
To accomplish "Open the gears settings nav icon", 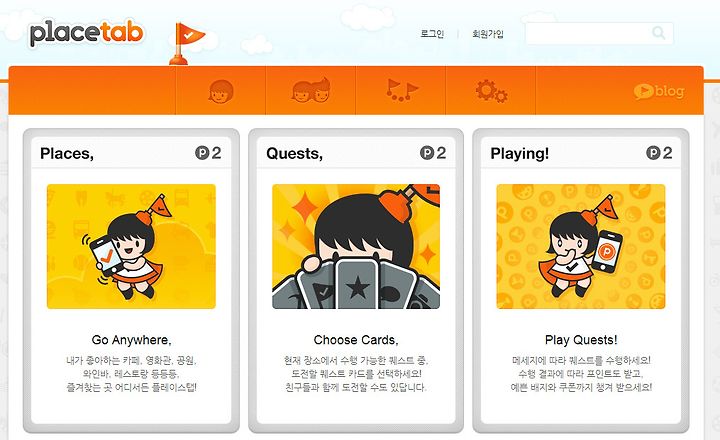I will click(x=491, y=90).
